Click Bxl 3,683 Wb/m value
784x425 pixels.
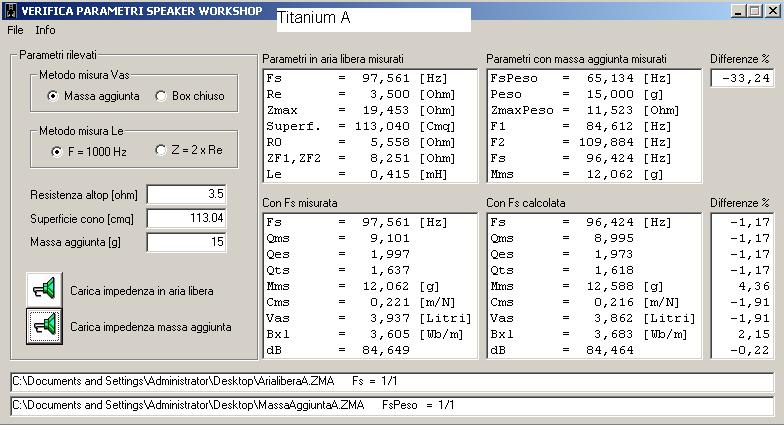588,334
